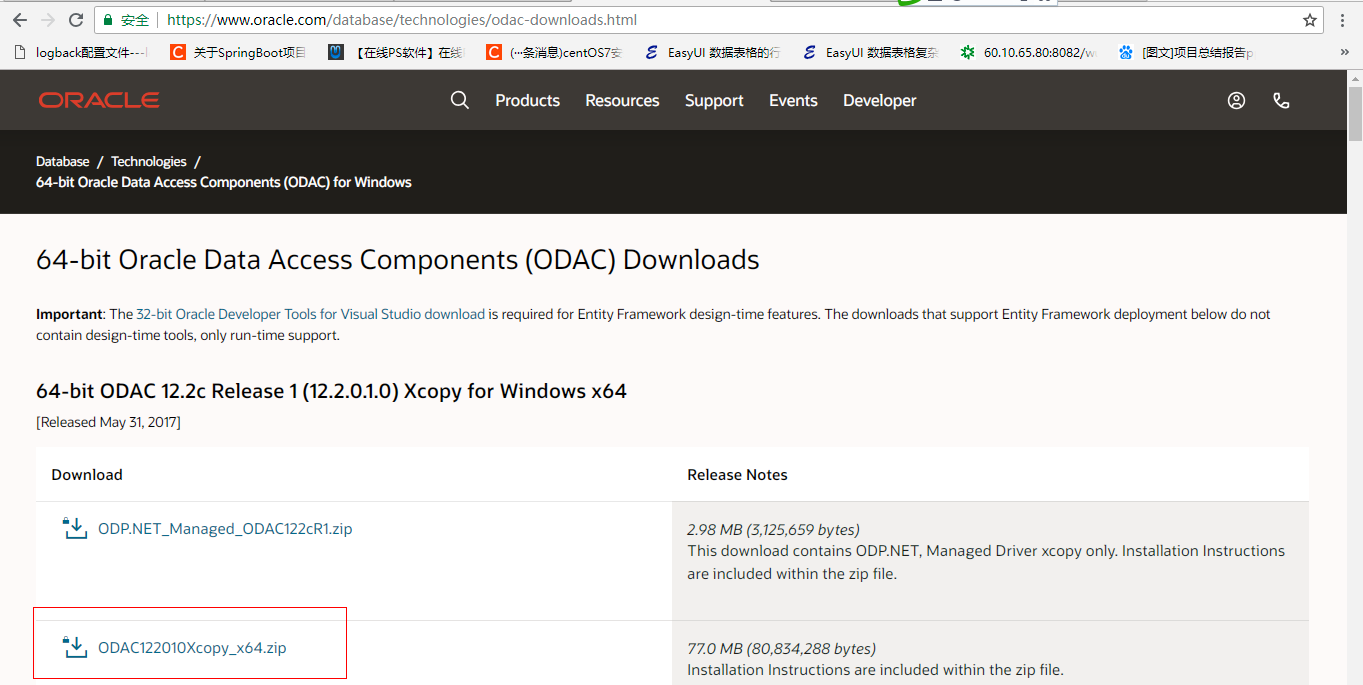Go back using the browser back arrow
Image resolution: width=1363 pixels, height=685 pixels.
click(19, 20)
